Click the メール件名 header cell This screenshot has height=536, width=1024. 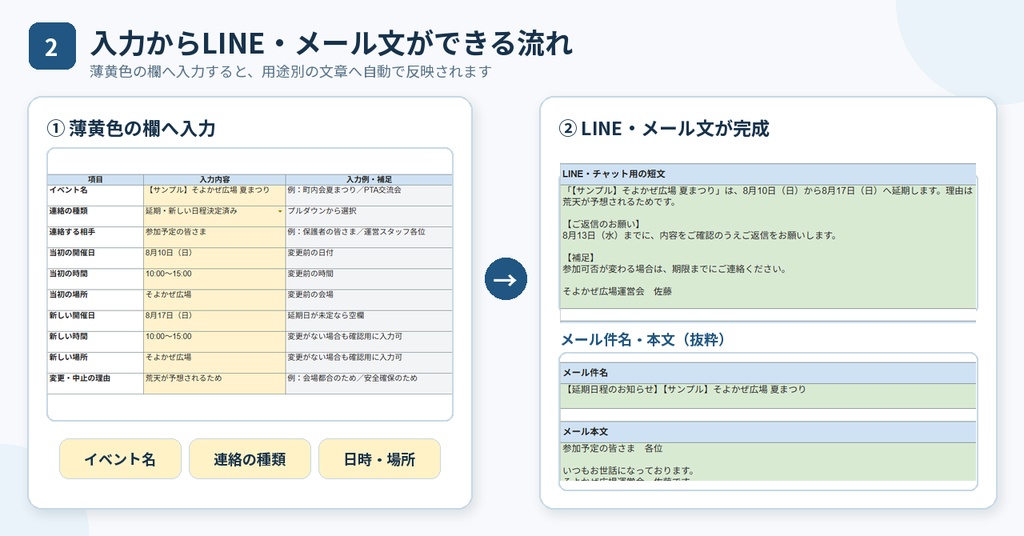click(768, 373)
